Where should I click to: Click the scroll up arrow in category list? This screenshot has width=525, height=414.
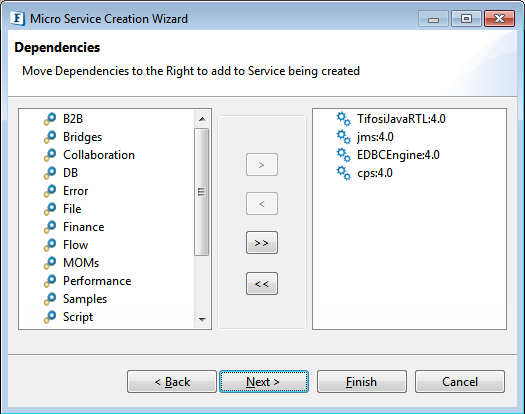click(x=202, y=119)
